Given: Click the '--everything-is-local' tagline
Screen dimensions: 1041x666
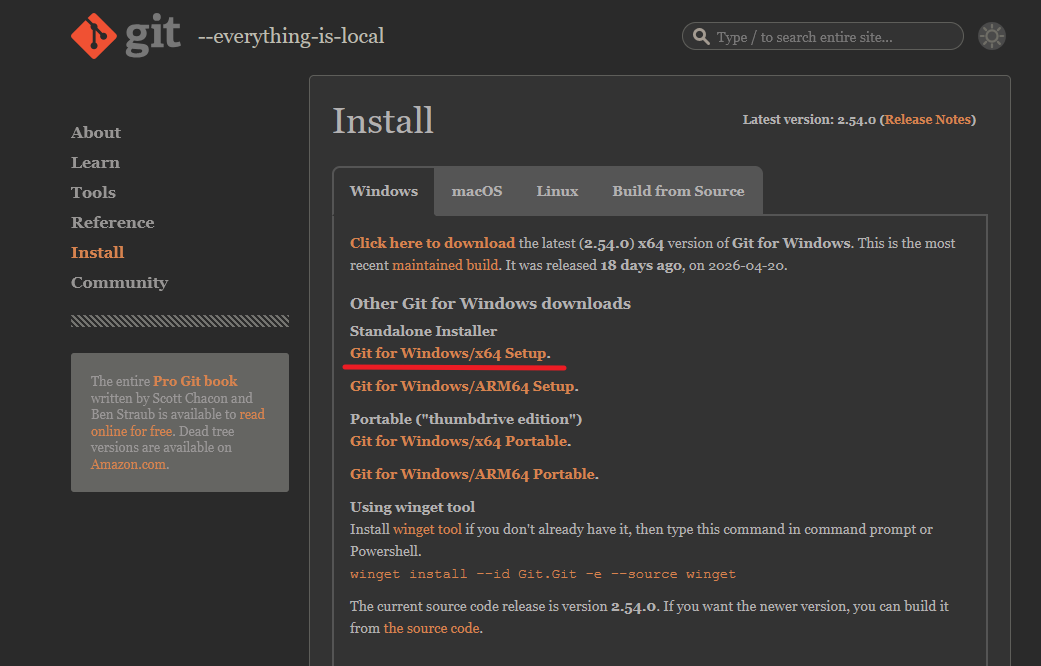Looking at the screenshot, I should (291, 36).
